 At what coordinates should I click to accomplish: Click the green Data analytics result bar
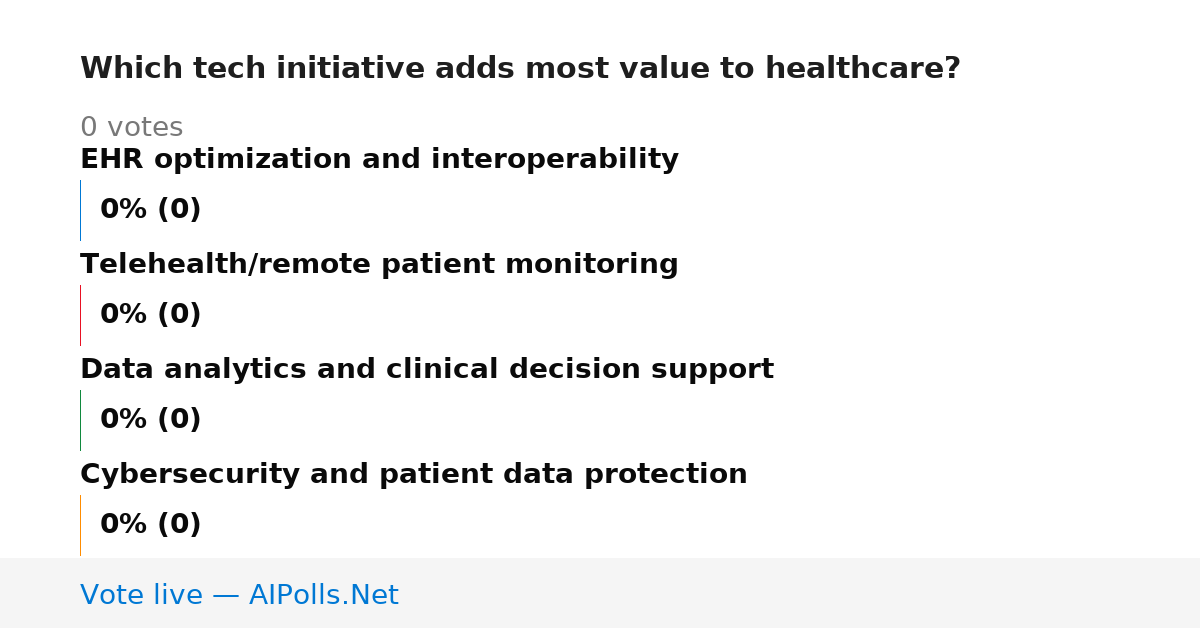pos(80,420)
